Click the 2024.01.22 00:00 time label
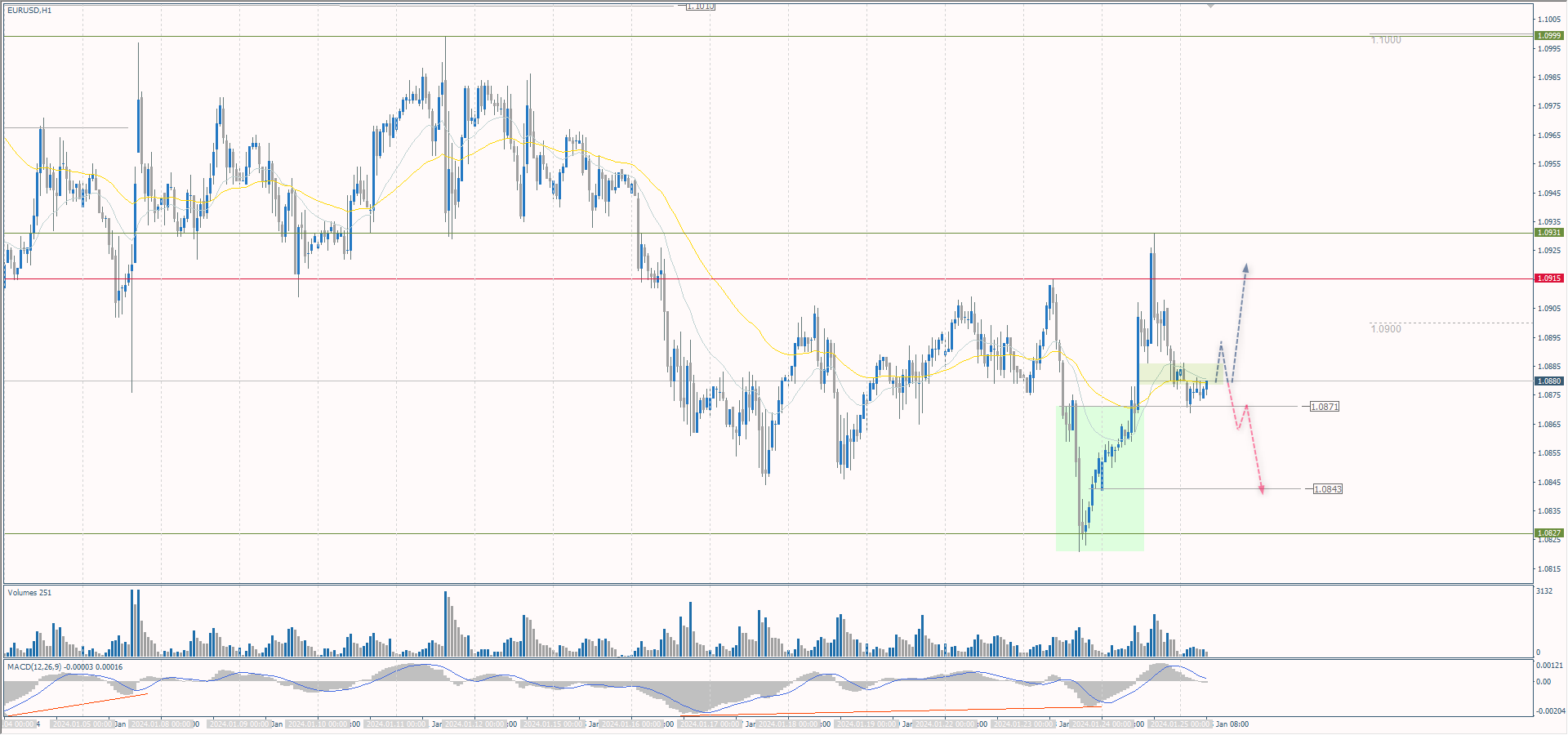The image size is (1568, 735). coord(945,724)
